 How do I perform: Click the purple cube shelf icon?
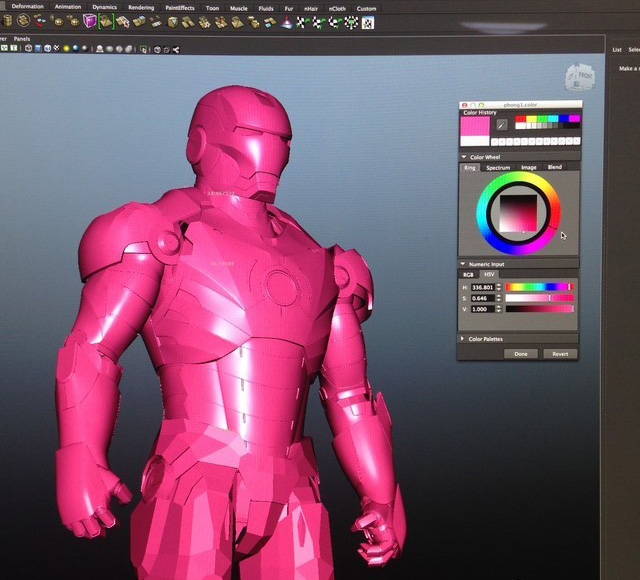coord(90,21)
